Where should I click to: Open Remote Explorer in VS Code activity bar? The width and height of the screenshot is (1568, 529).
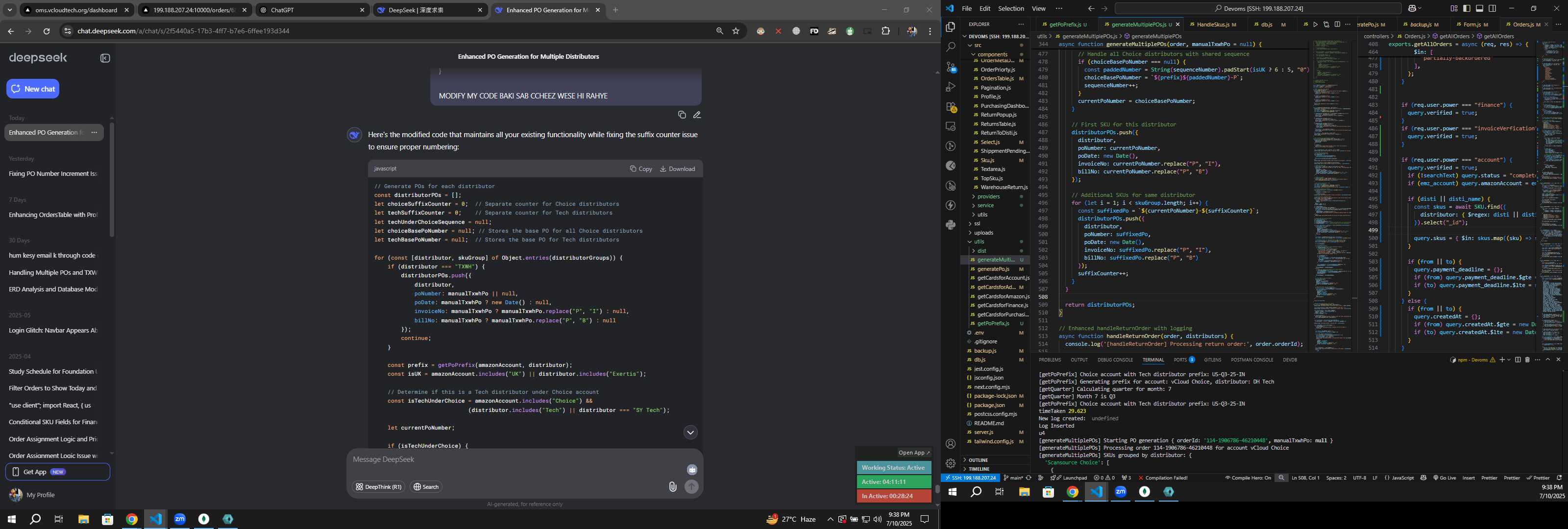(950, 127)
